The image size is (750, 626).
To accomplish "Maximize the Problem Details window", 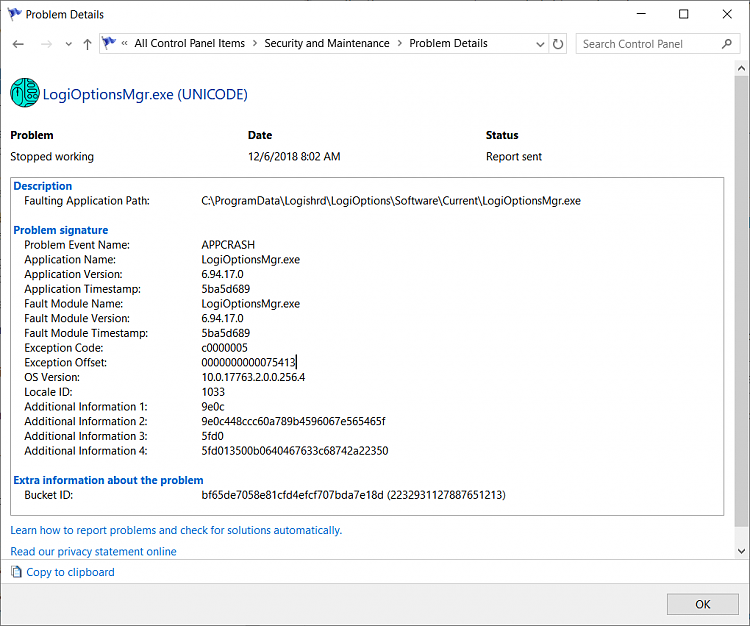I will point(684,14).
